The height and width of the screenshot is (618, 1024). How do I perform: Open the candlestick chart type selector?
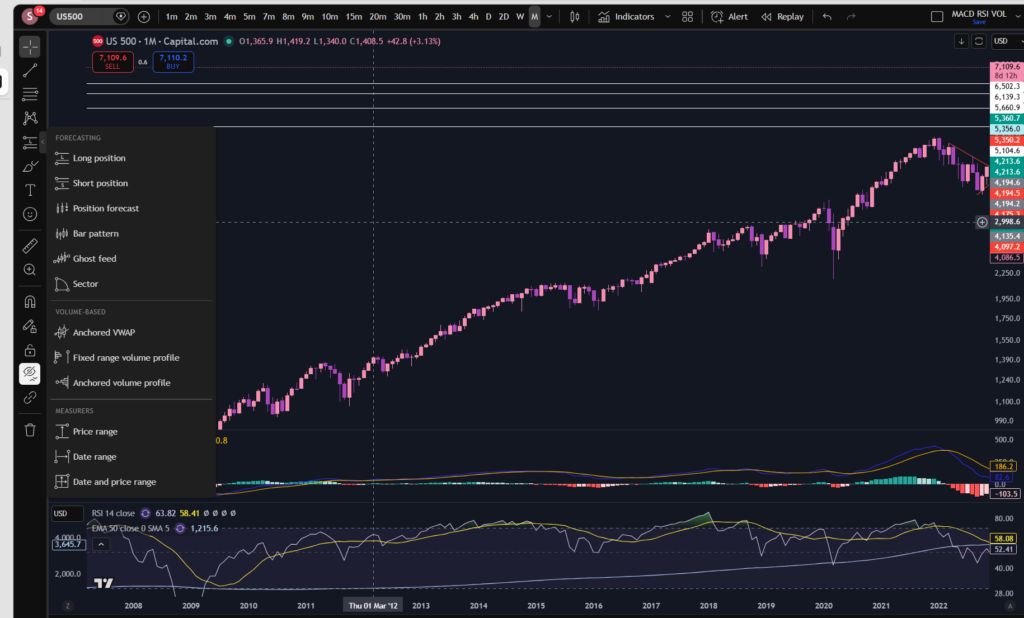pos(575,16)
